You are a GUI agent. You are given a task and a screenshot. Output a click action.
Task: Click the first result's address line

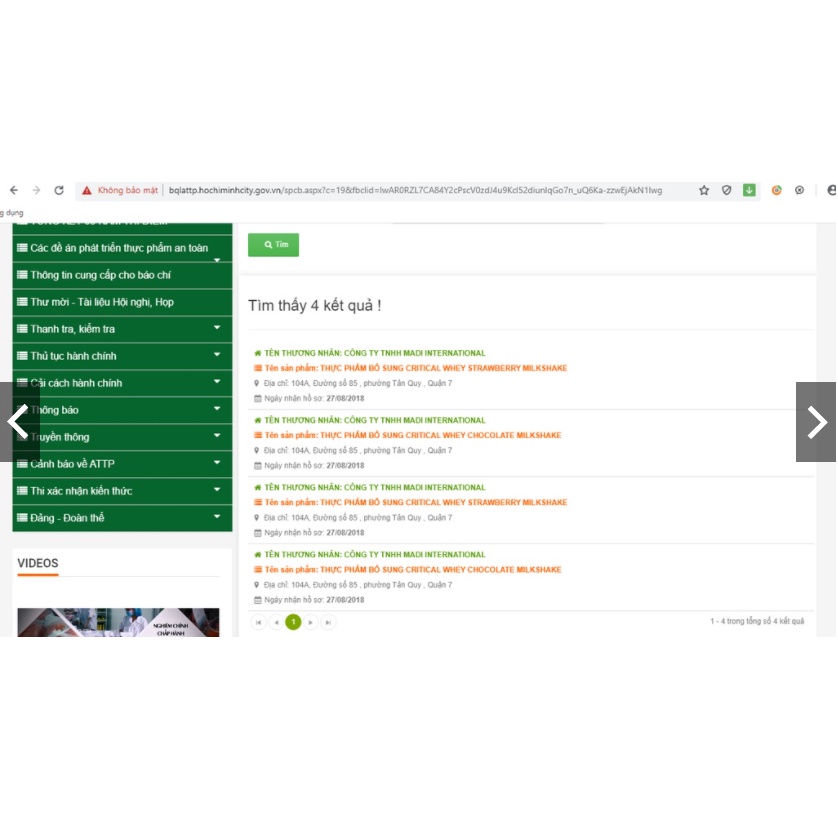pos(358,383)
